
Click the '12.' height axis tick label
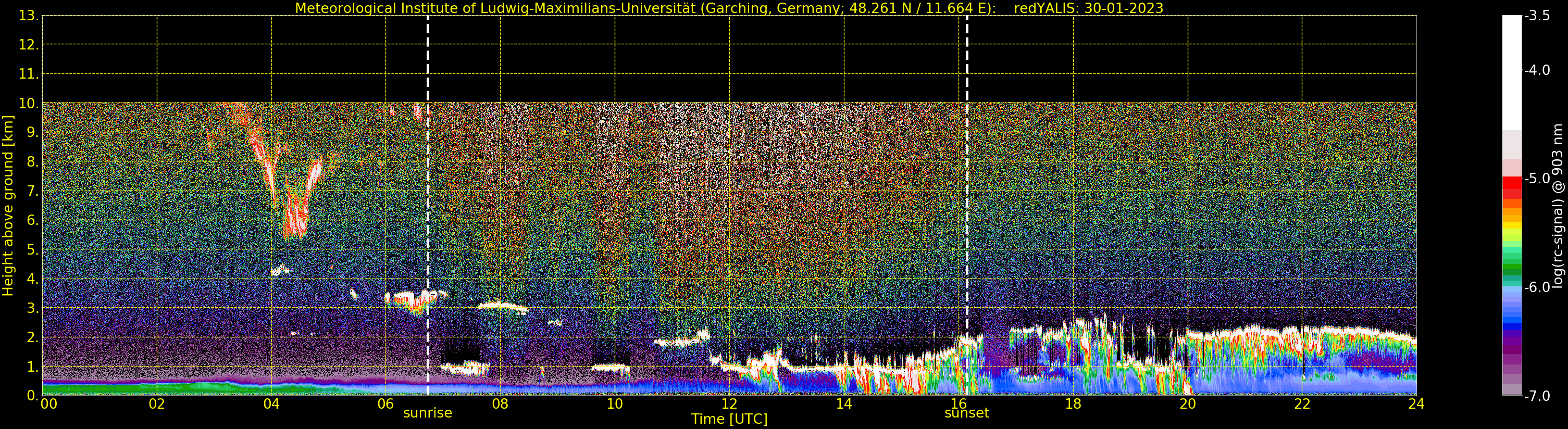29,45
